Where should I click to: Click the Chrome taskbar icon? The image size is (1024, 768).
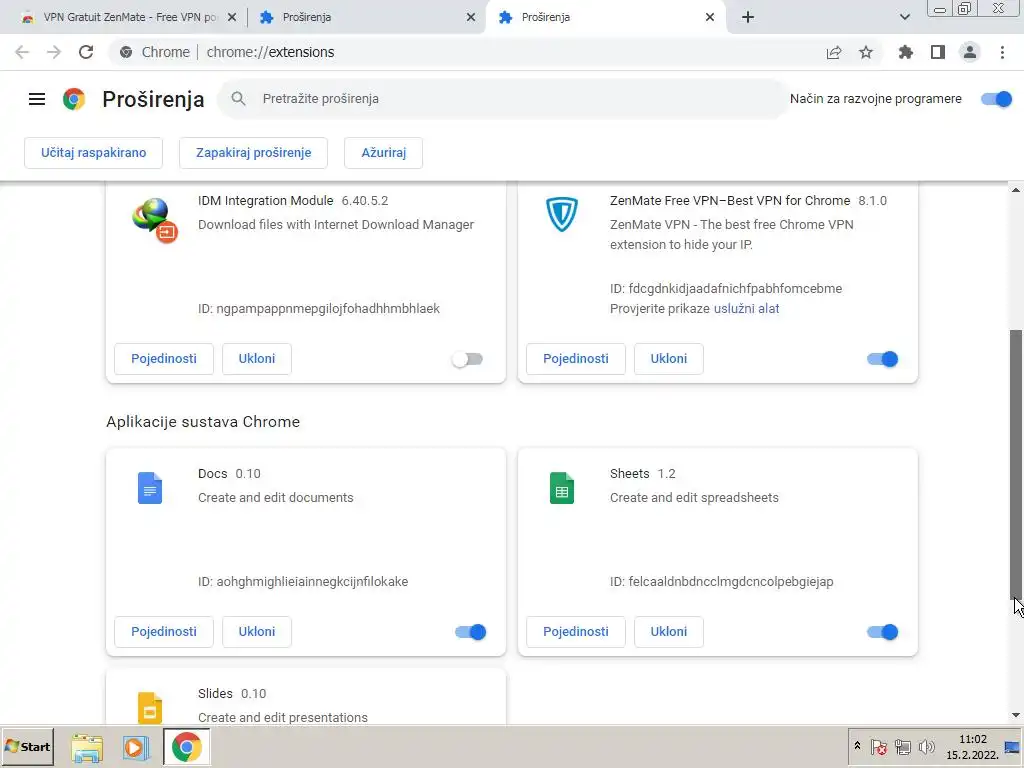coord(187,747)
